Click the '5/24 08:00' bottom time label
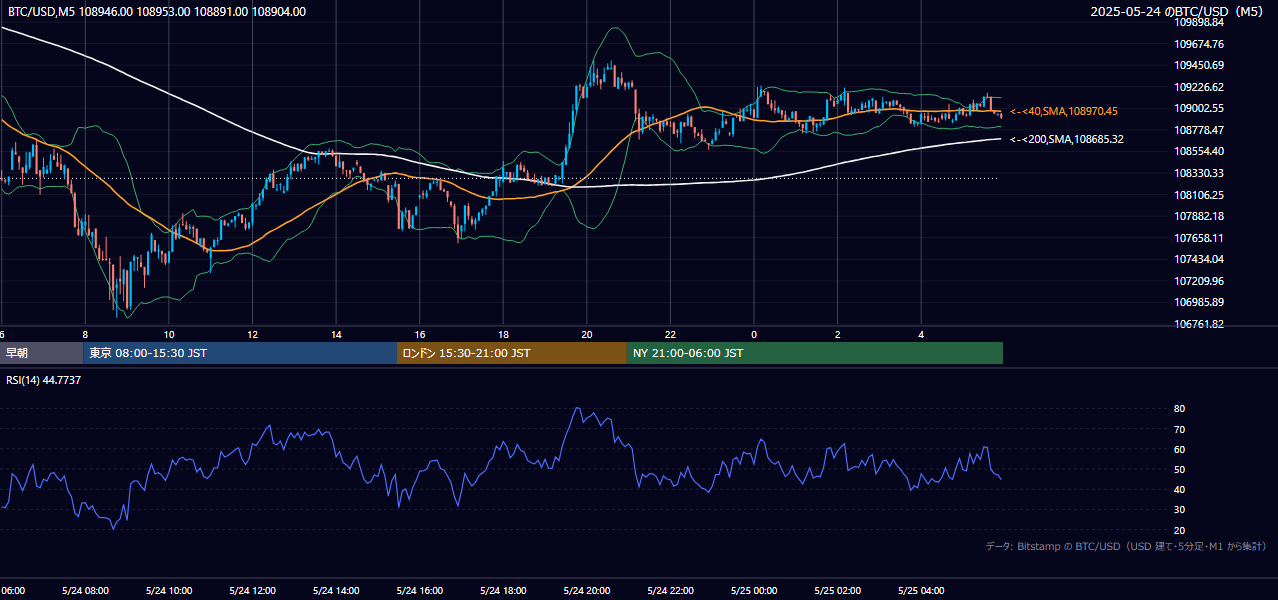Viewport: 1278px width, 600px height. (x=85, y=590)
